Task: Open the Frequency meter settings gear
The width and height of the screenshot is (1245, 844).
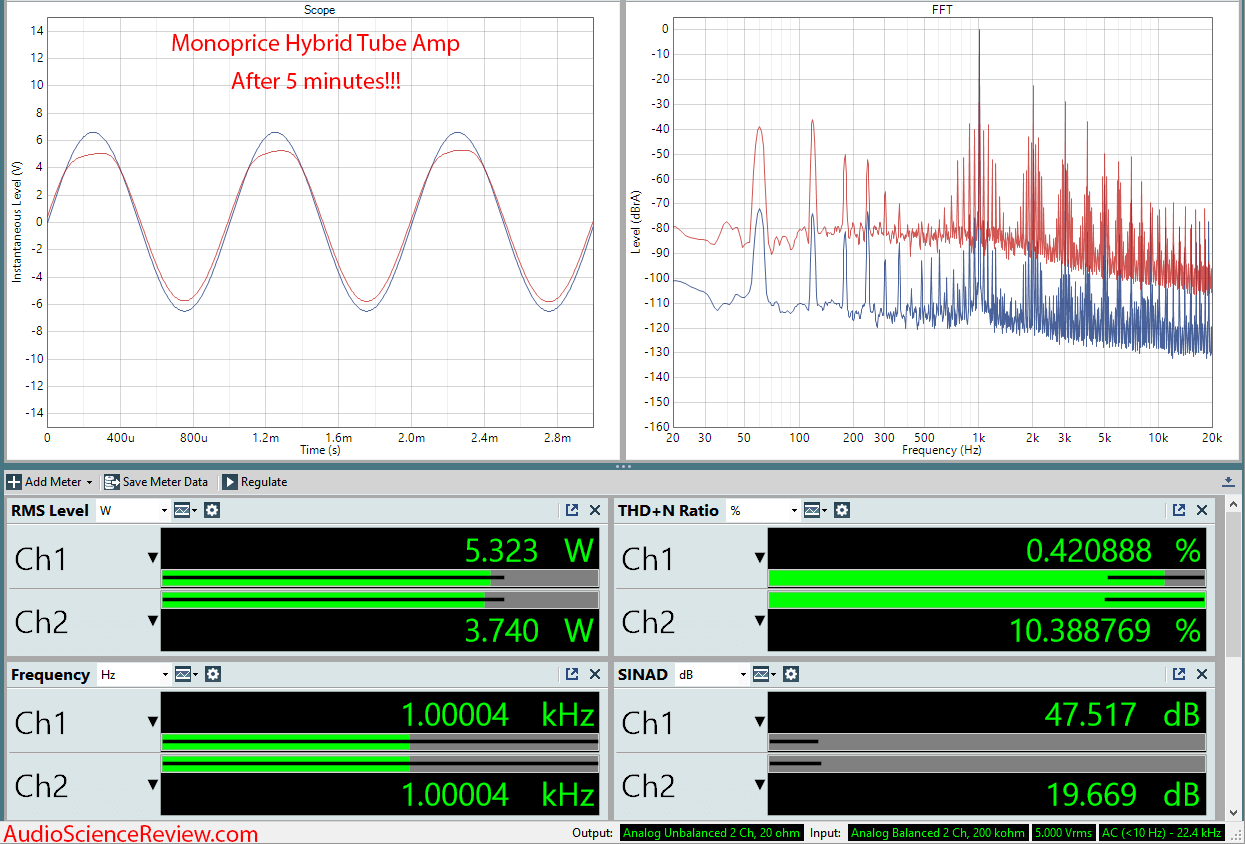Action: click(212, 675)
